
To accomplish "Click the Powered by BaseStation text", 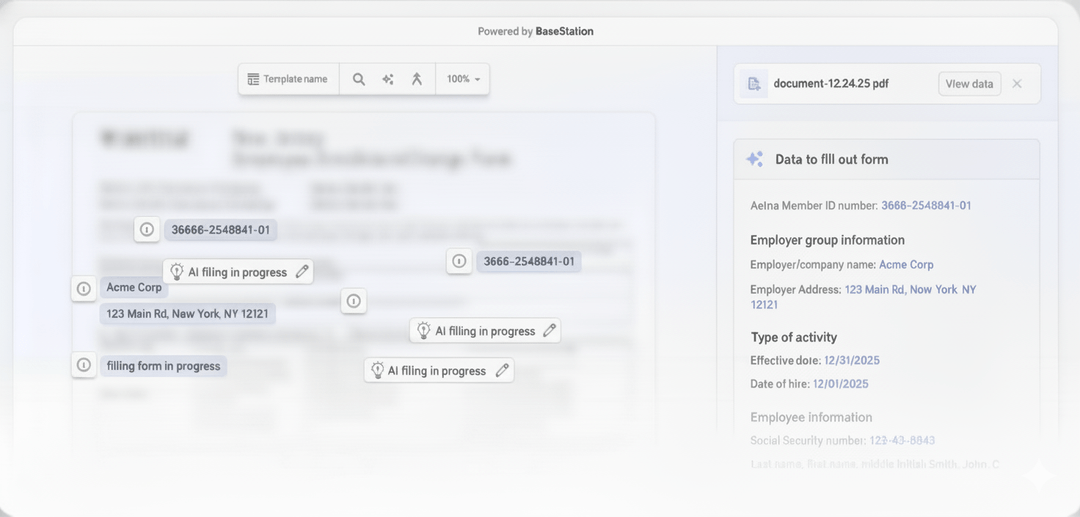I will tap(536, 31).
